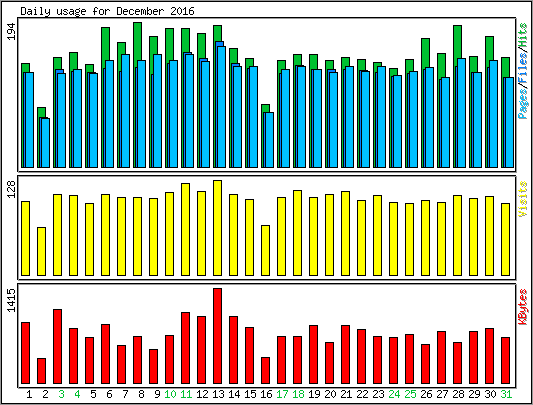Click the light blue Pages bar for day 2
The height and width of the screenshot is (405, 533).
46,143
